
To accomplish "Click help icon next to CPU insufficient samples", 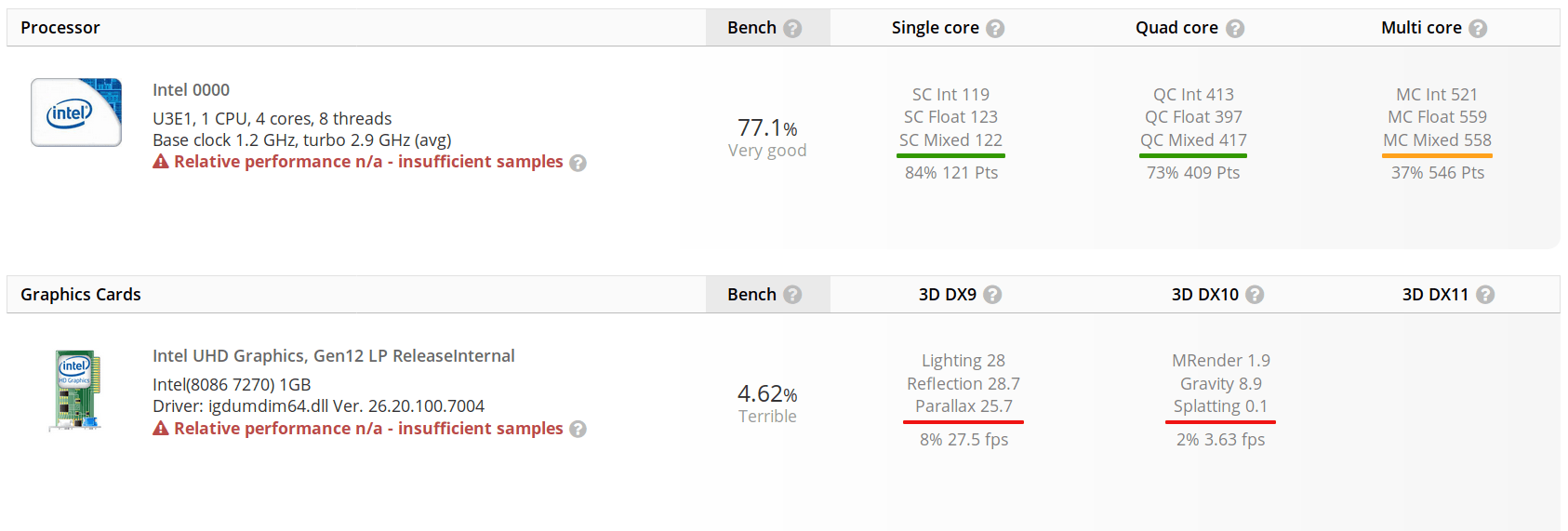I will 578,163.
